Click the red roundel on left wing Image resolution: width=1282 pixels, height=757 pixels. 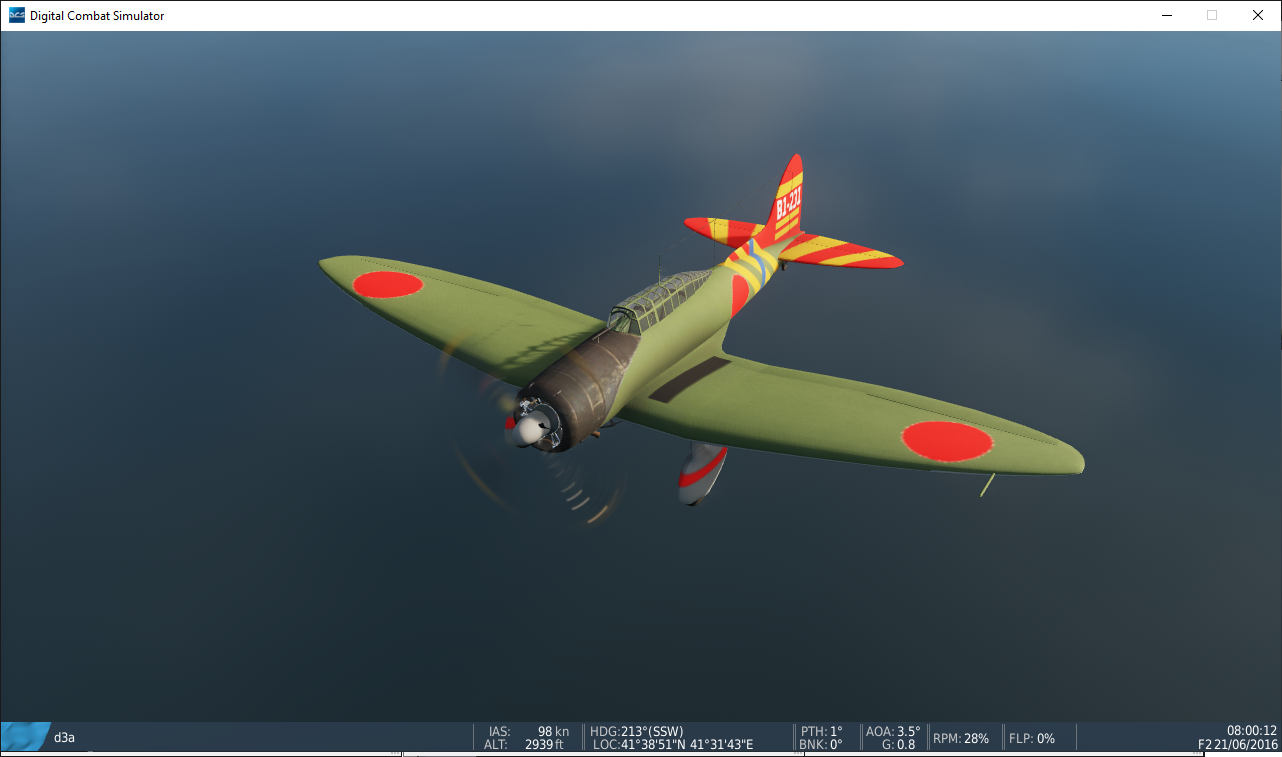pyautogui.click(x=387, y=284)
